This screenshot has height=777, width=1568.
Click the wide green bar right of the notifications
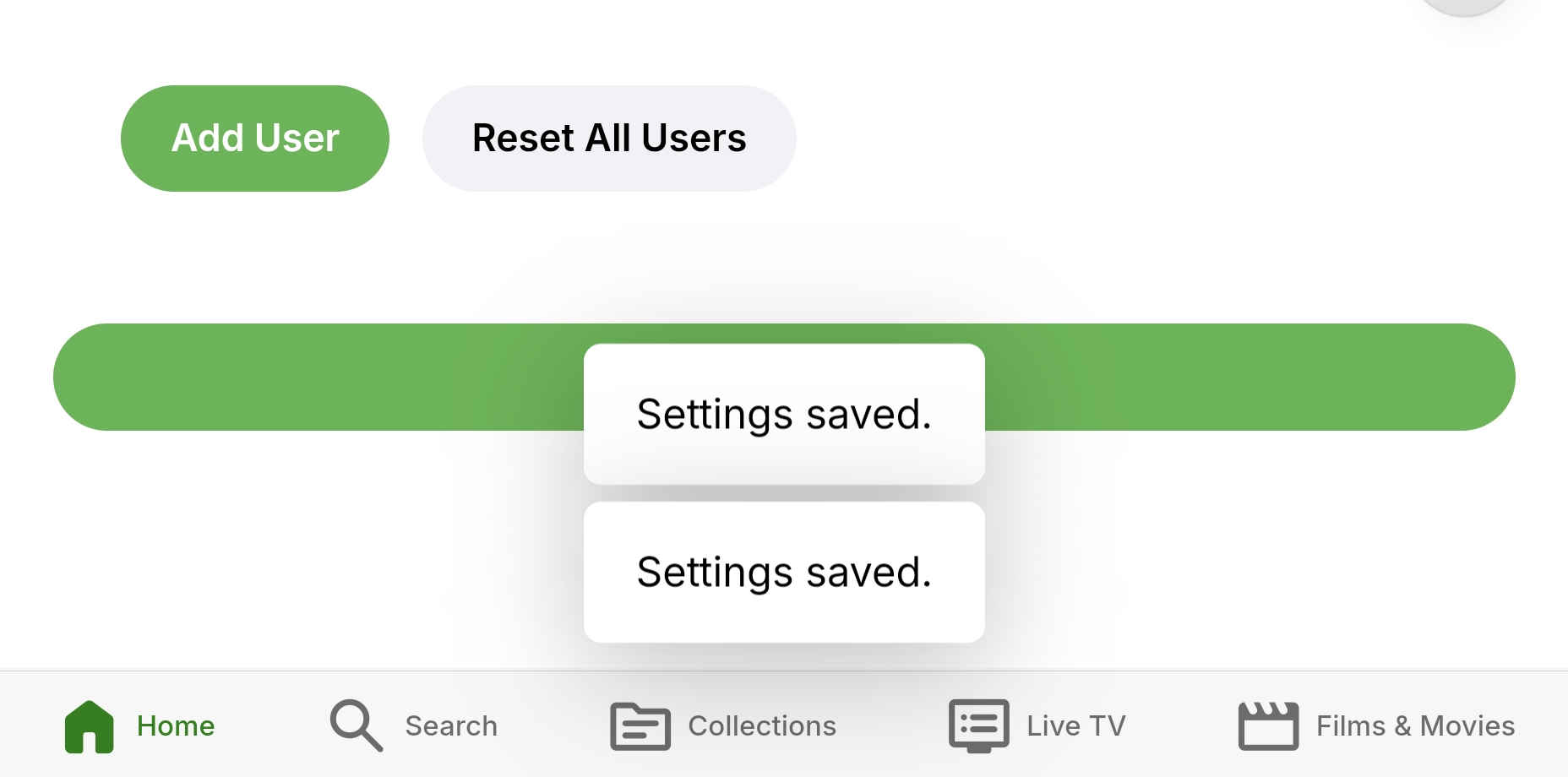[1250, 377]
